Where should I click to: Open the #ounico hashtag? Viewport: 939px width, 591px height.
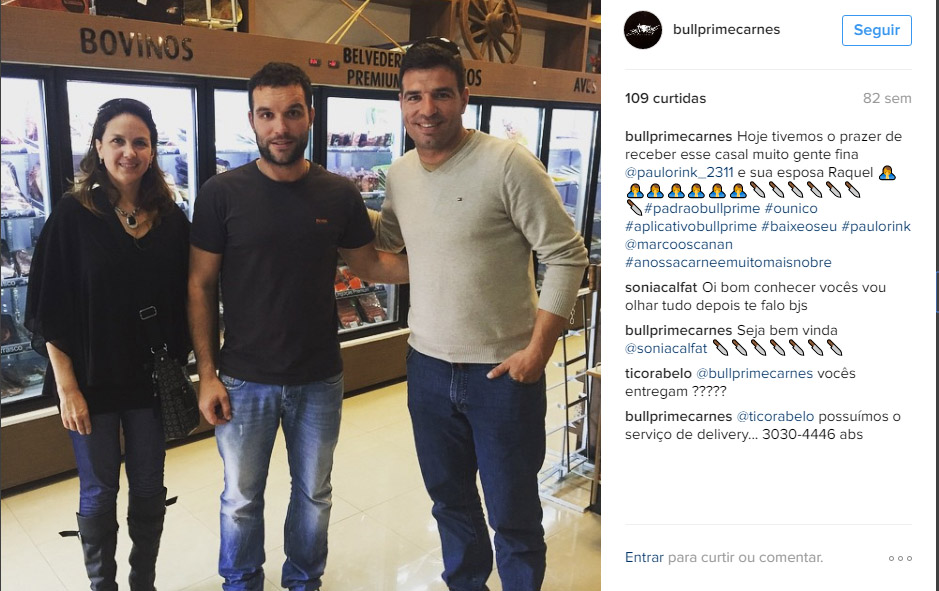(791, 208)
